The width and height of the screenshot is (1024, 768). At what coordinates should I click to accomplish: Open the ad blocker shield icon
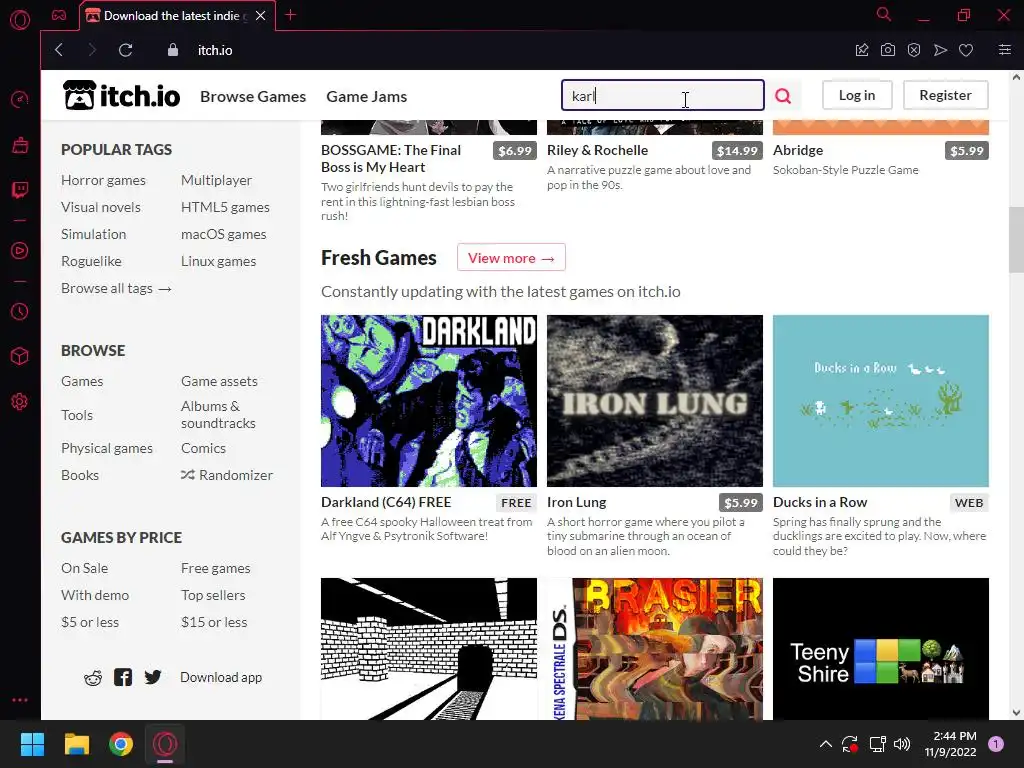[x=914, y=50]
